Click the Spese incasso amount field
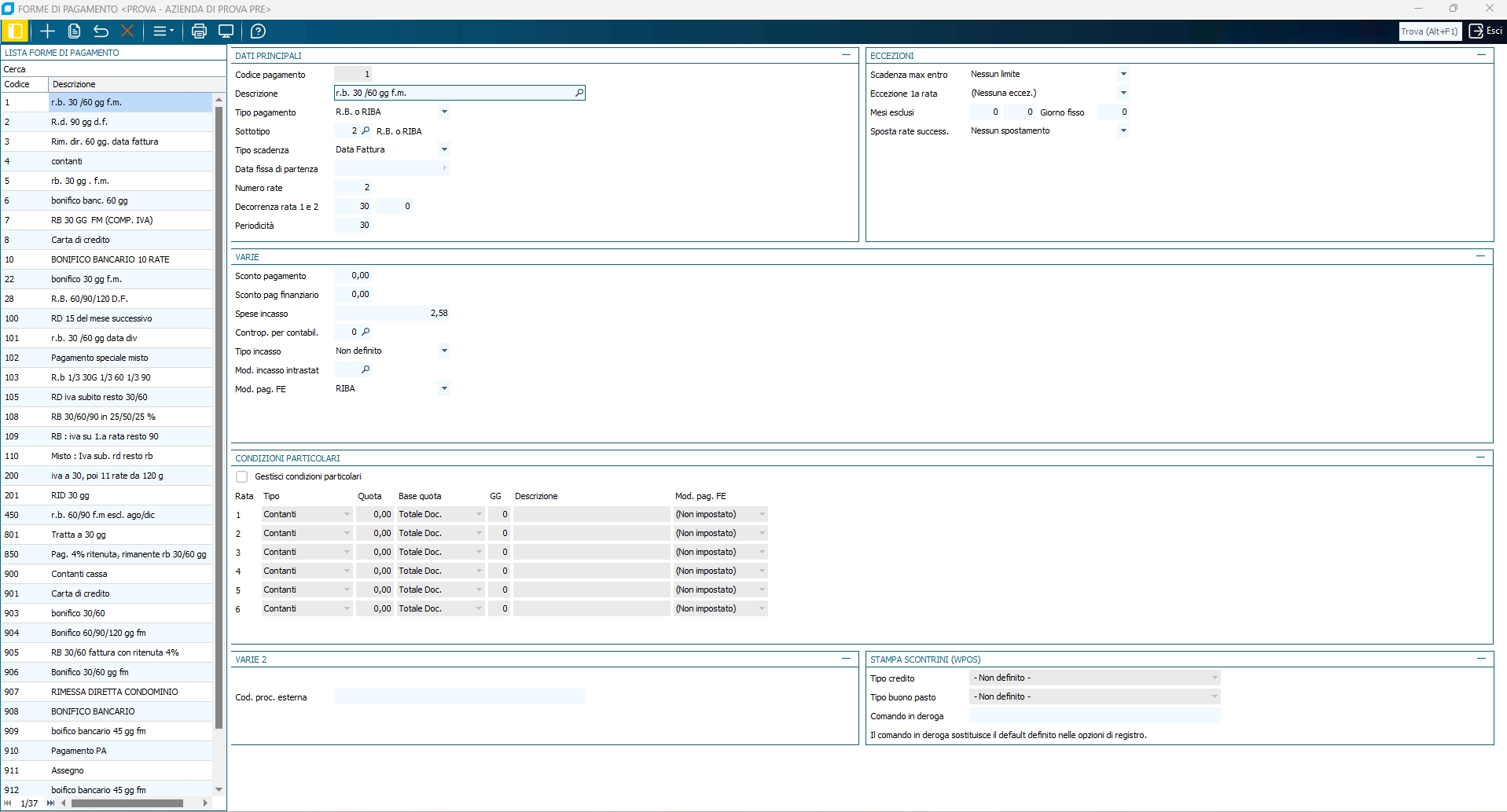 [392, 314]
